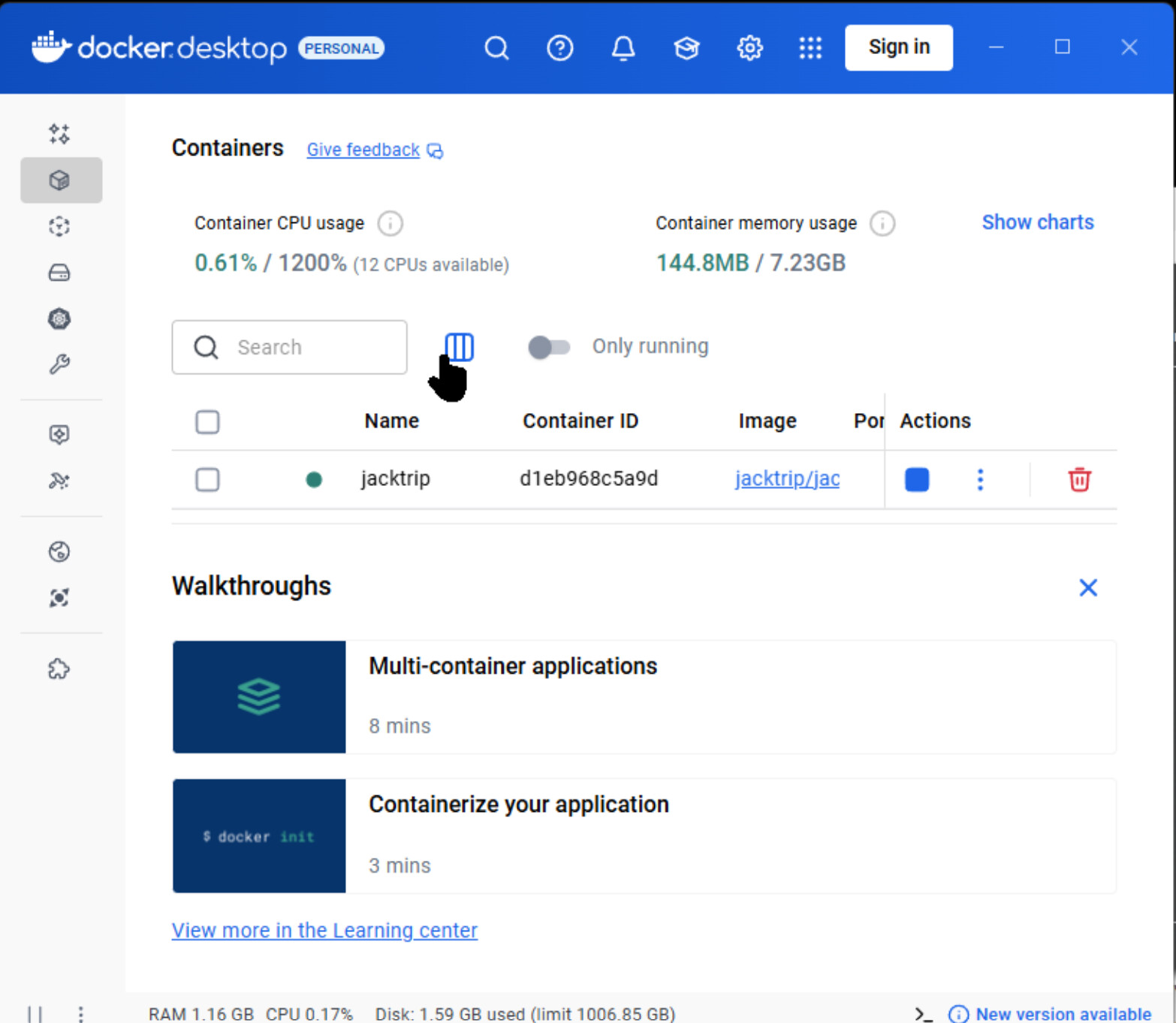Click the 0.61% CPU usage value
1176x1023 pixels.
coord(225,263)
